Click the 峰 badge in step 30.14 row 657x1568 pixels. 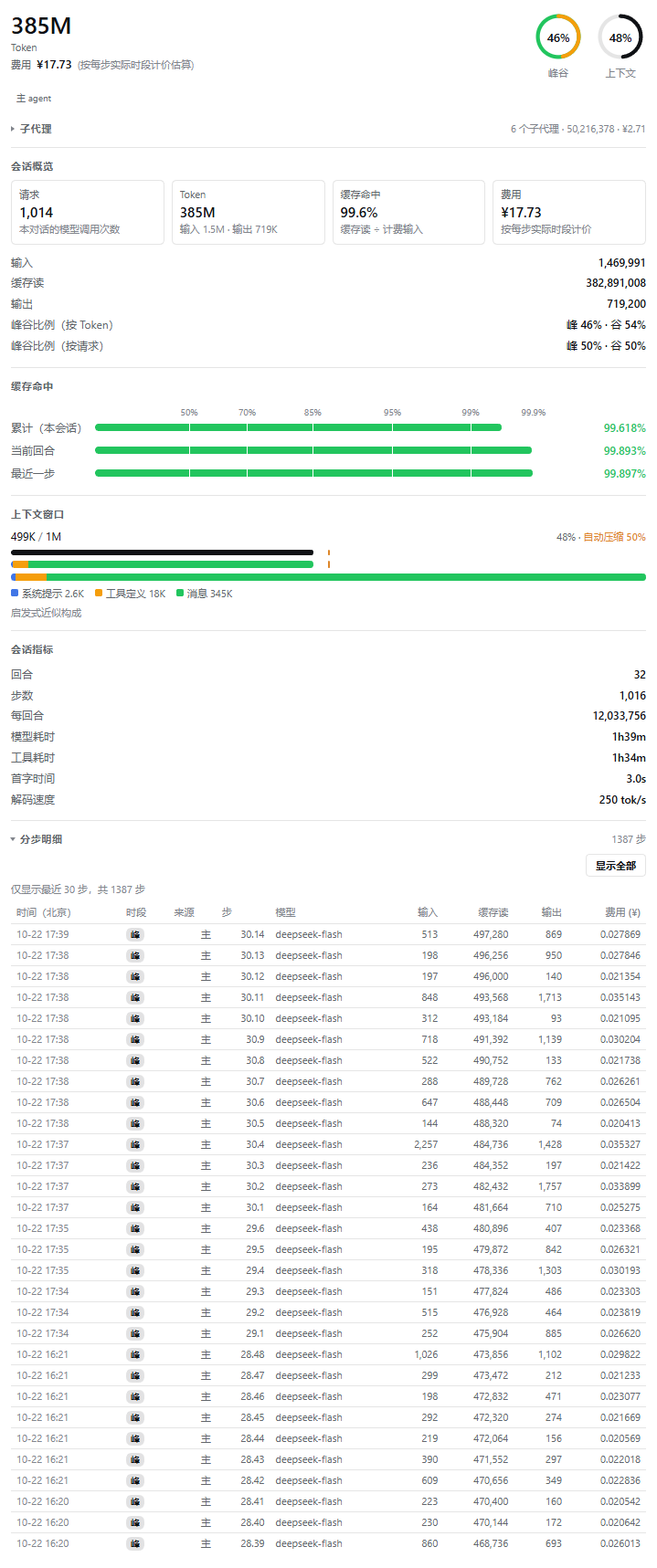point(135,934)
